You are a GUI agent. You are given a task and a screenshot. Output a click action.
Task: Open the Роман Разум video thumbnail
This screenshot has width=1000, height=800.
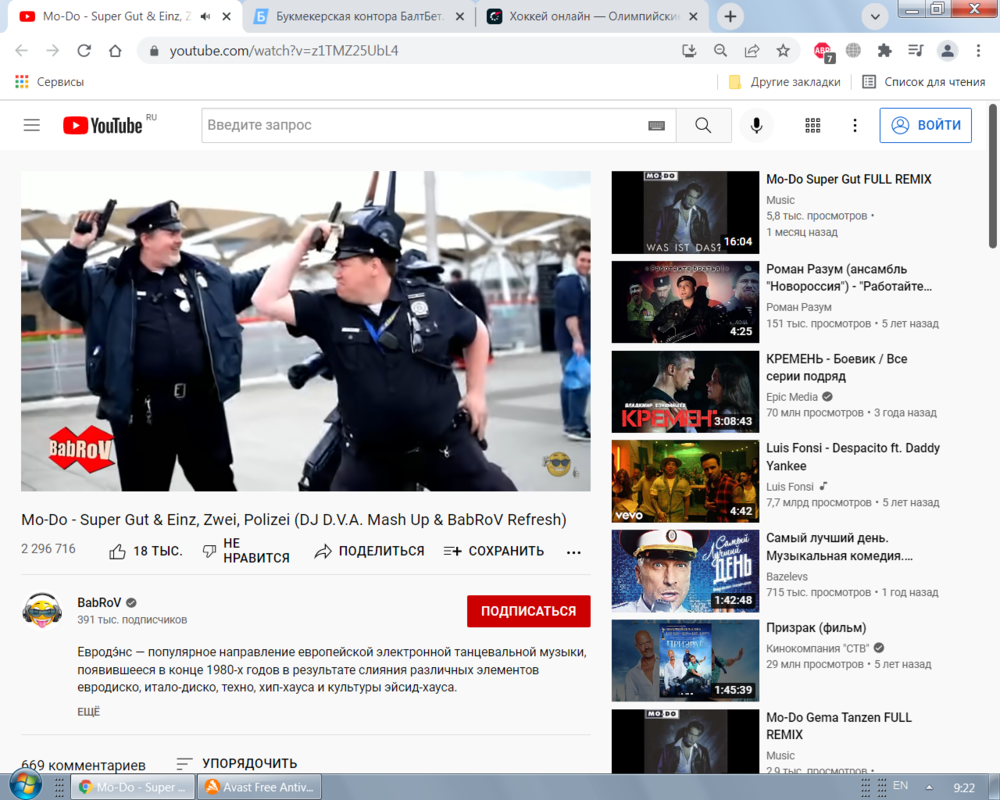pyautogui.click(x=685, y=302)
